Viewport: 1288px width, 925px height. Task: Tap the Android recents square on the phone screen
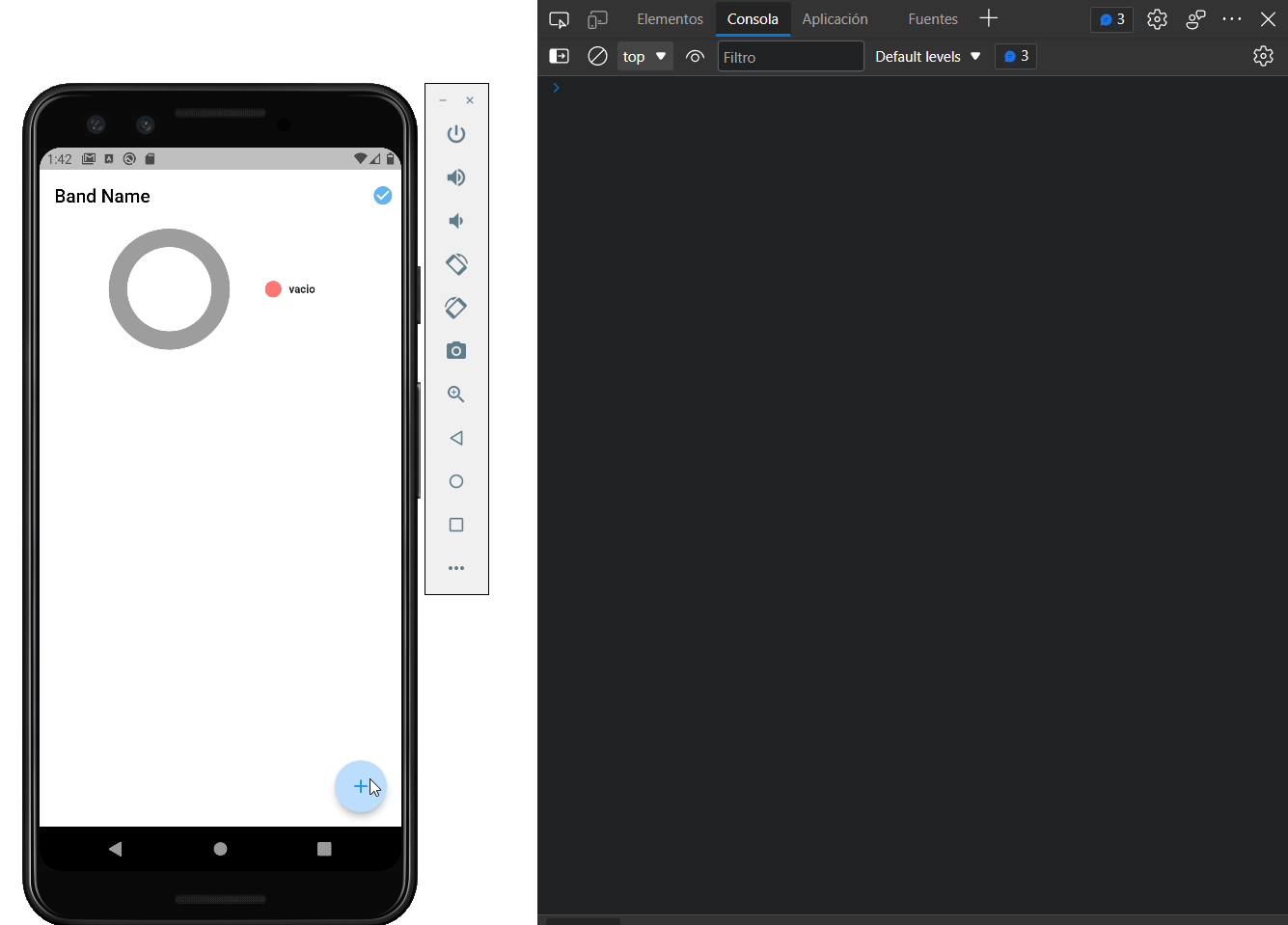pos(324,849)
